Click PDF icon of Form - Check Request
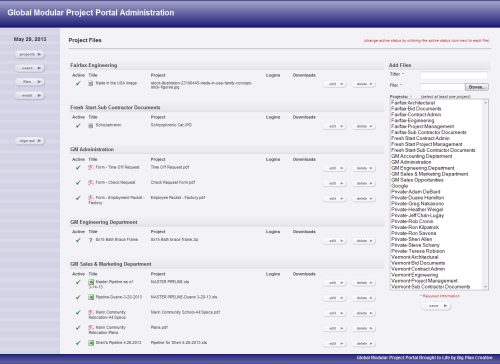This screenshot has width=500, height=364. 91,183
